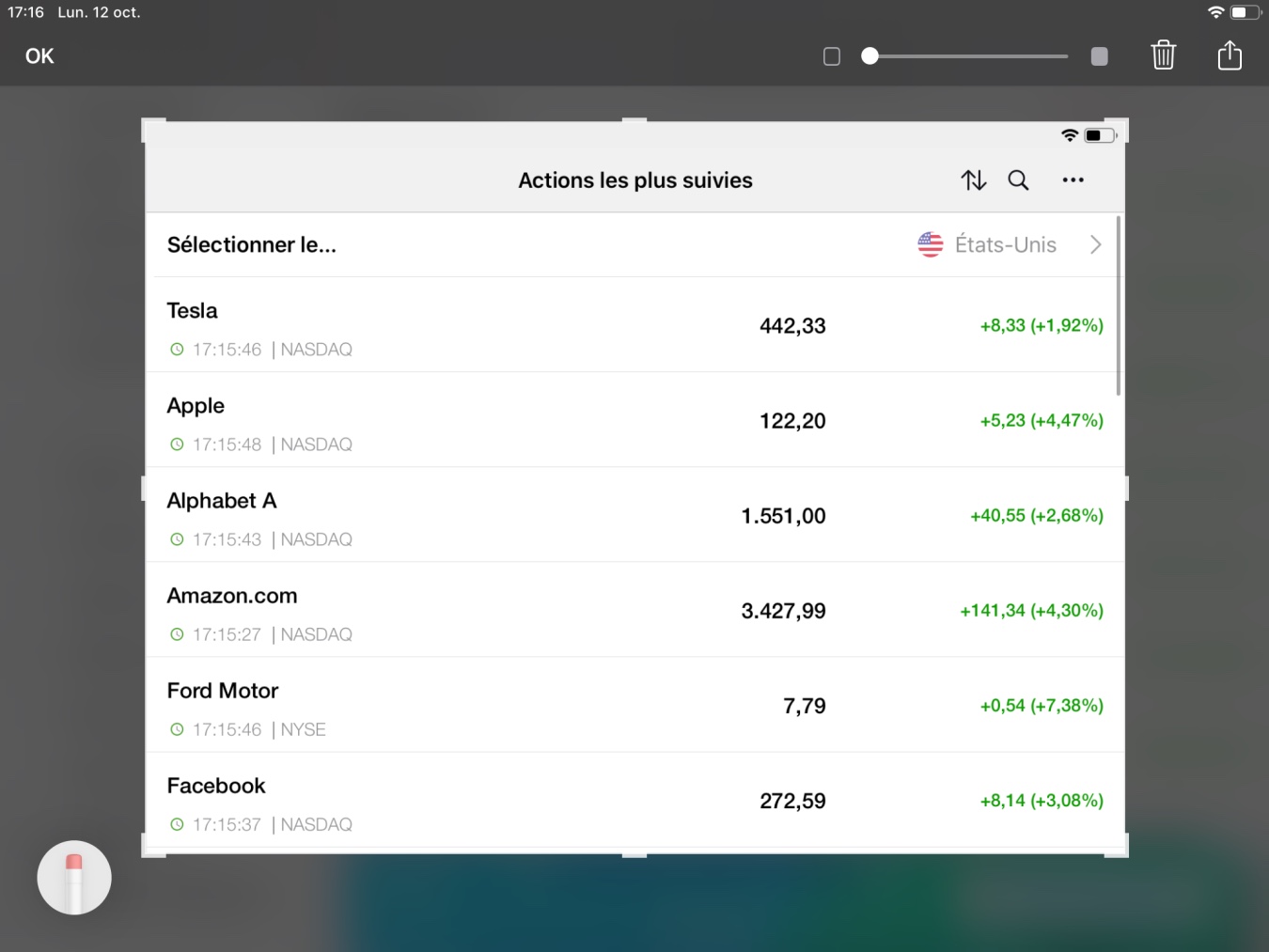The width and height of the screenshot is (1269, 952).
Task: Click the battery icon inside the screenshot
Action: tap(1100, 135)
